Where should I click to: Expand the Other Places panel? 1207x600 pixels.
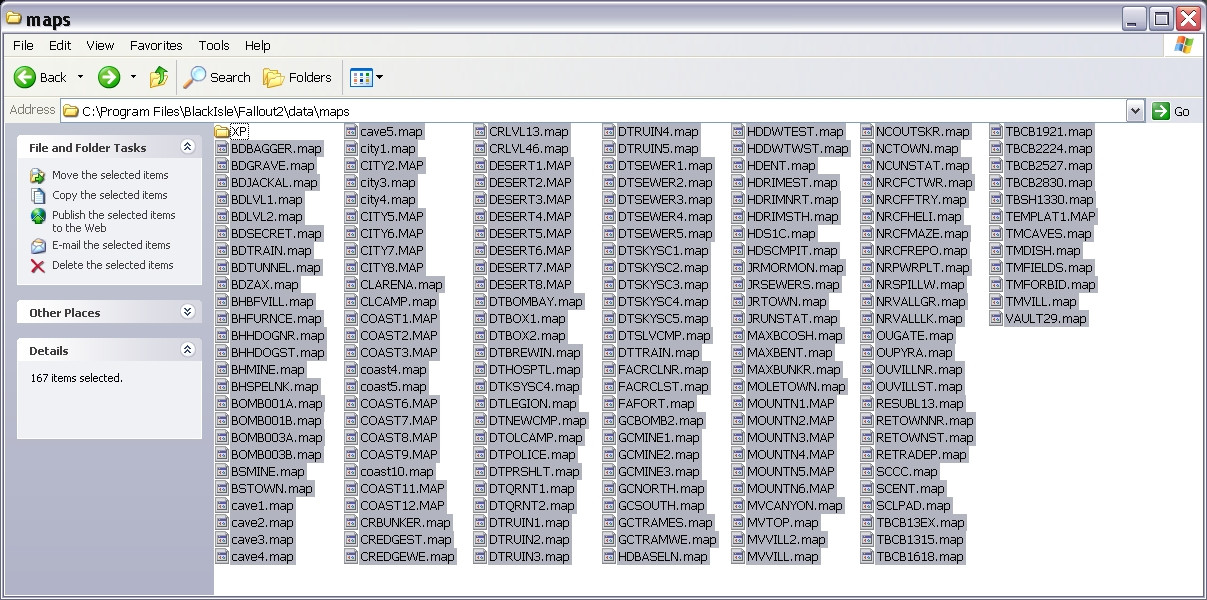186,312
